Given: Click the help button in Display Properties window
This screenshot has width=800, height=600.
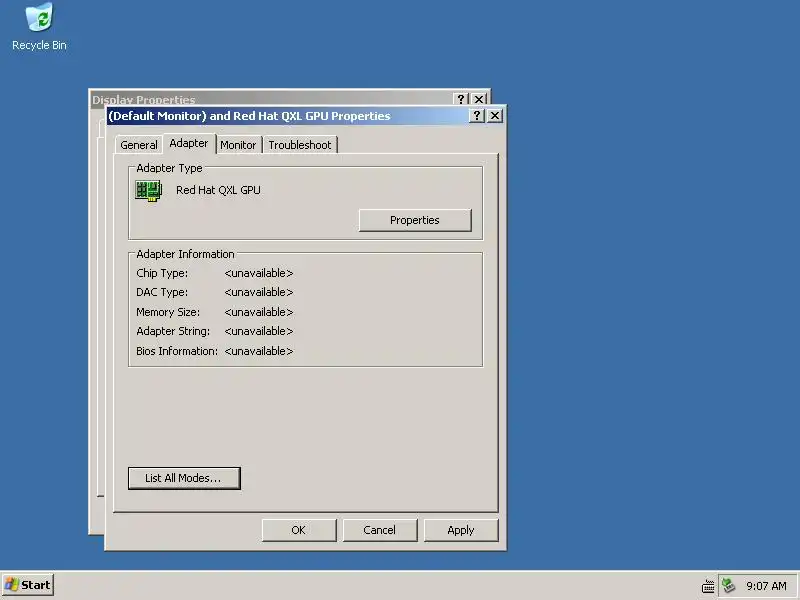Looking at the screenshot, I should point(461,98).
